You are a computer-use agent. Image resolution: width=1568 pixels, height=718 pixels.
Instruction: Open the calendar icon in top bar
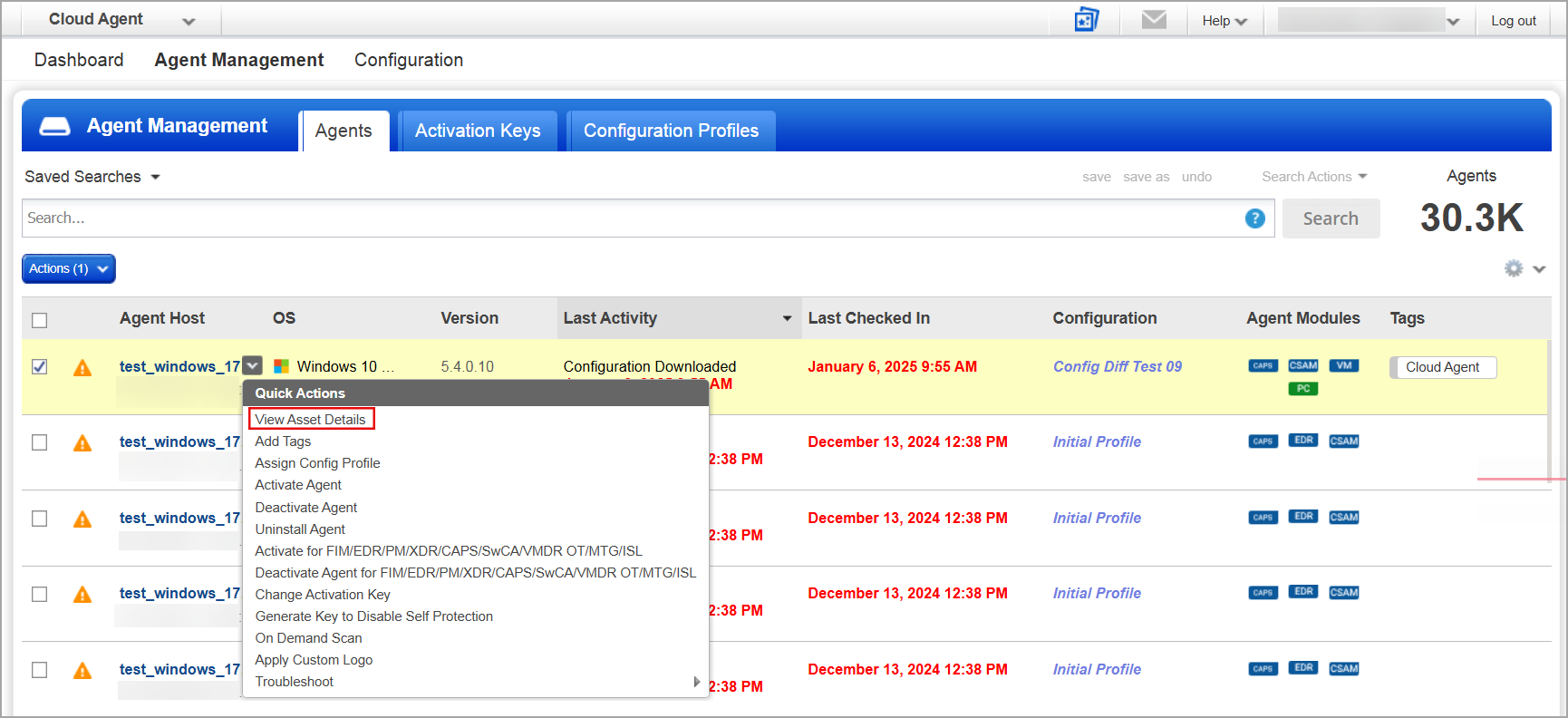point(1086,19)
